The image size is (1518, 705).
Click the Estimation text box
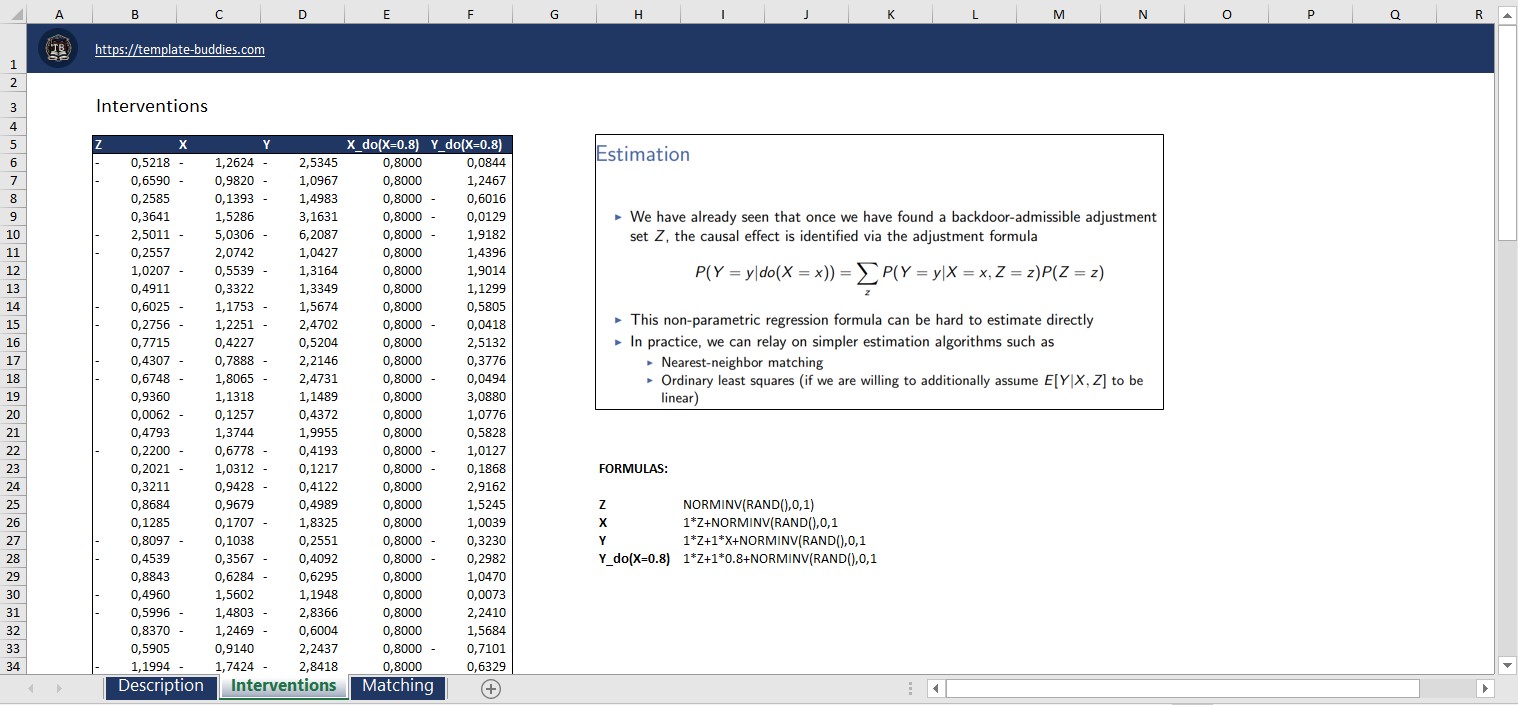tap(643, 154)
